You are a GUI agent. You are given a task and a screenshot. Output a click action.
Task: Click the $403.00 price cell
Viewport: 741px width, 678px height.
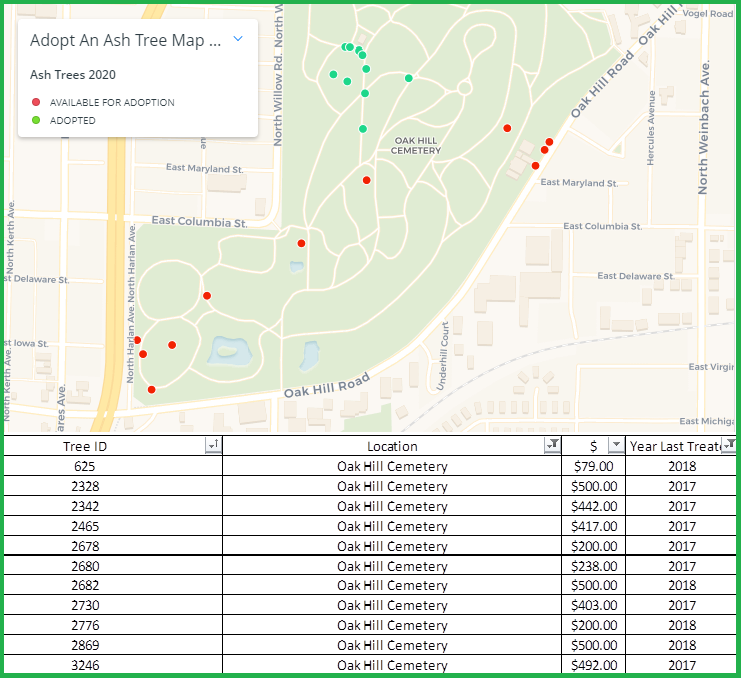coord(594,605)
